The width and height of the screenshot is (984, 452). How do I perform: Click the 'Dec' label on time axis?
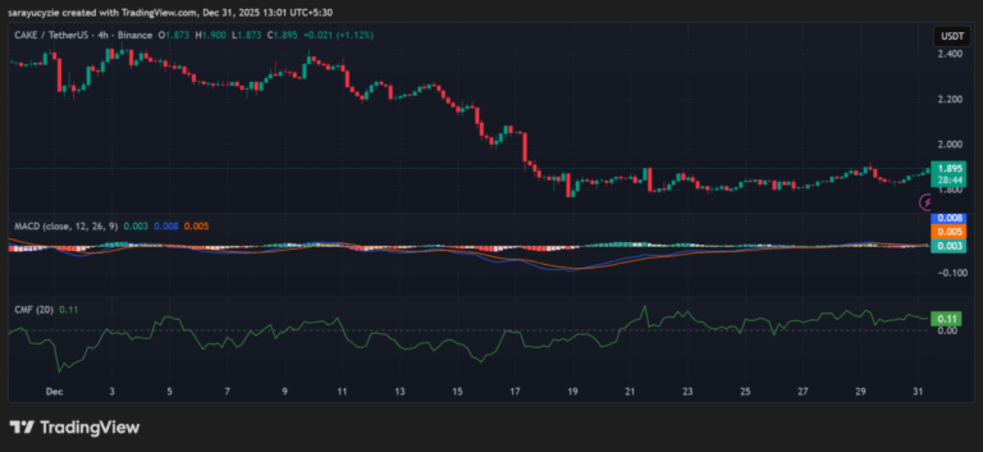(x=54, y=393)
